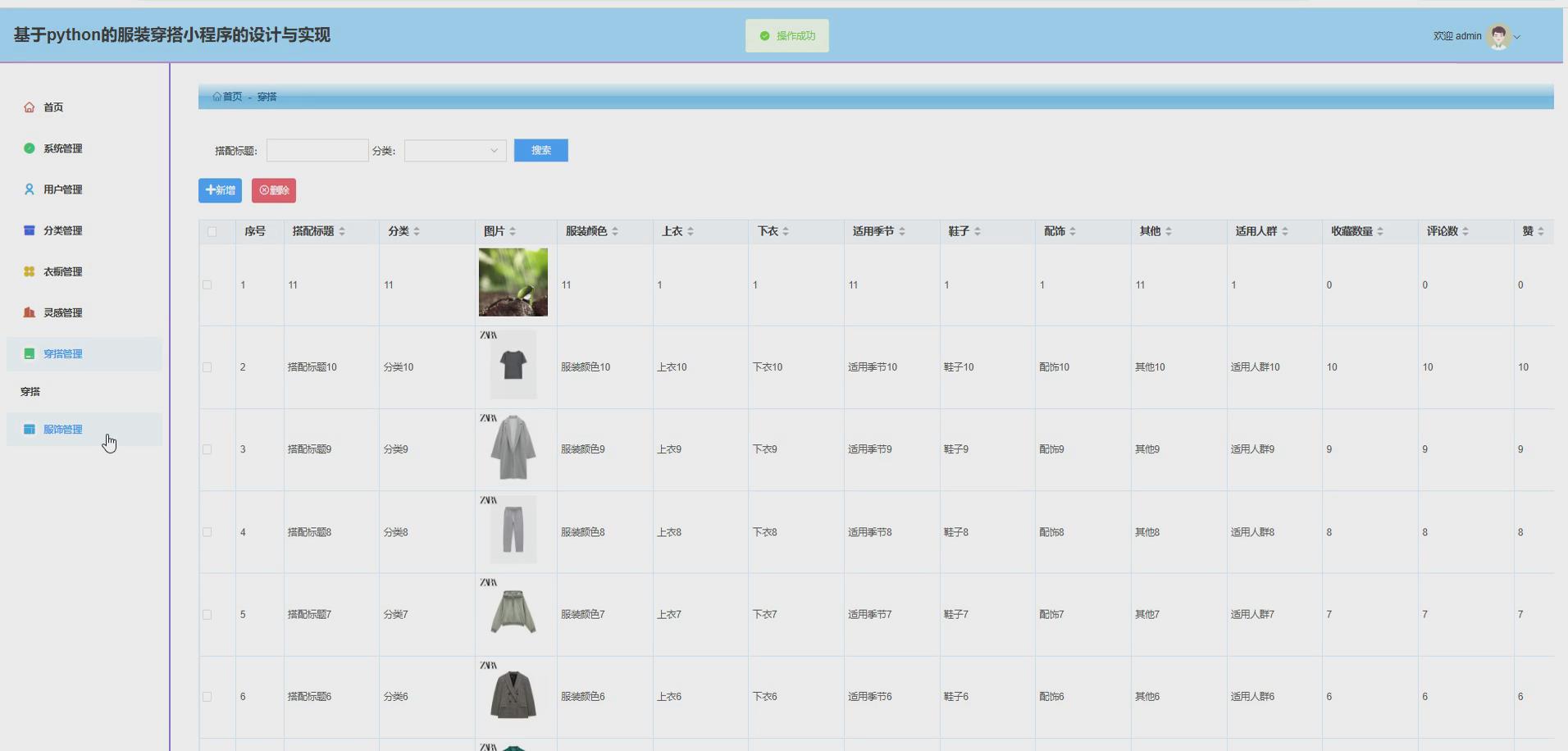Open 用户管理 in the sidebar
Image resolution: width=1568 pixels, height=751 pixels.
63,189
